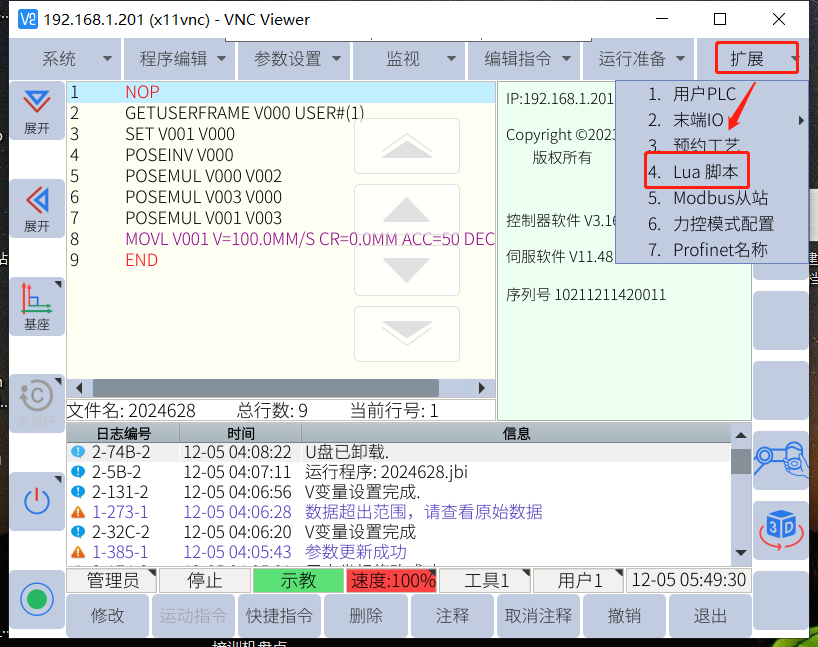Open the 系统 dropdown menu
This screenshot has width=818, height=647.
tap(65, 59)
